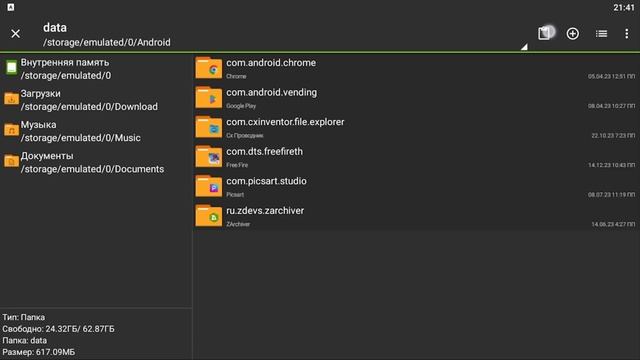Open the list view options icon

click(601, 33)
